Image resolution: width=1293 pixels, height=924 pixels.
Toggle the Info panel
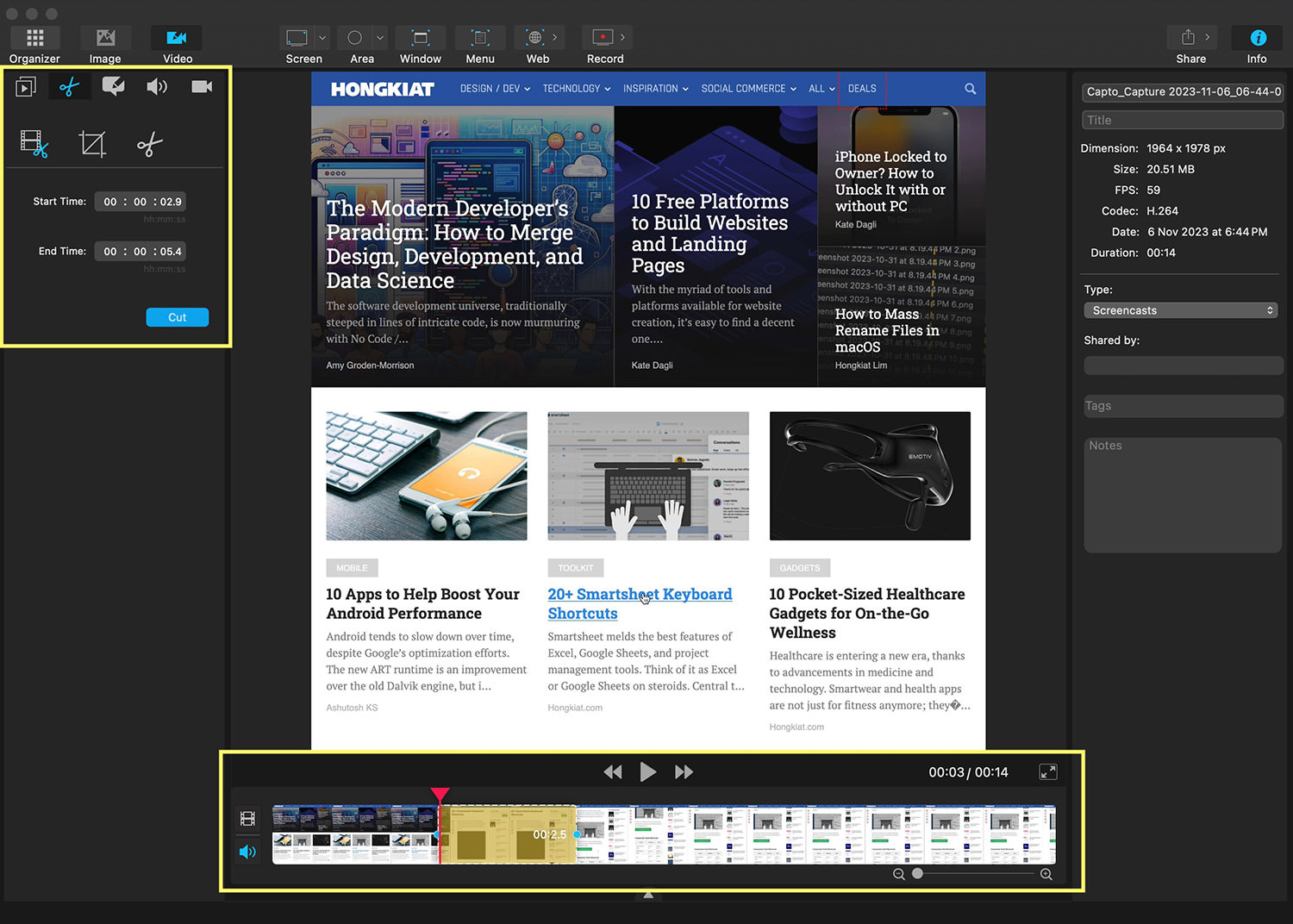tap(1258, 38)
